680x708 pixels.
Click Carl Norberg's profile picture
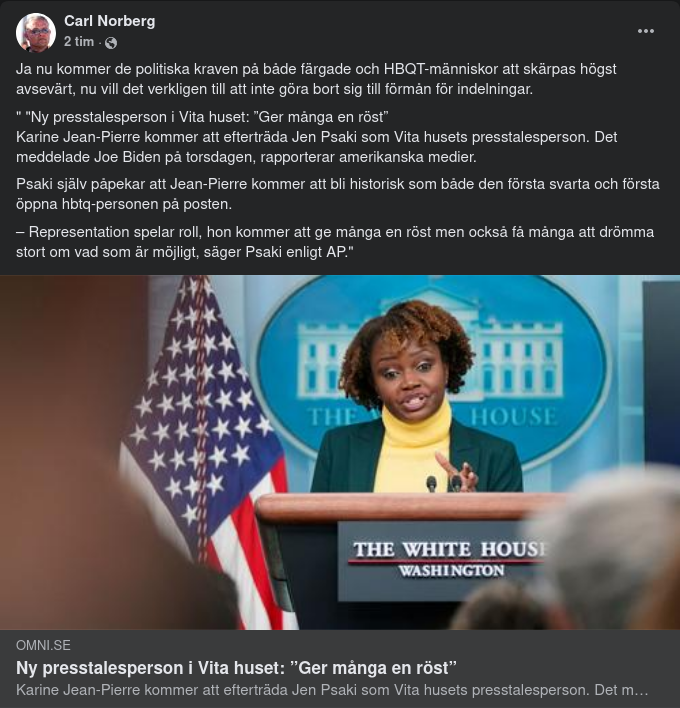(x=36, y=33)
